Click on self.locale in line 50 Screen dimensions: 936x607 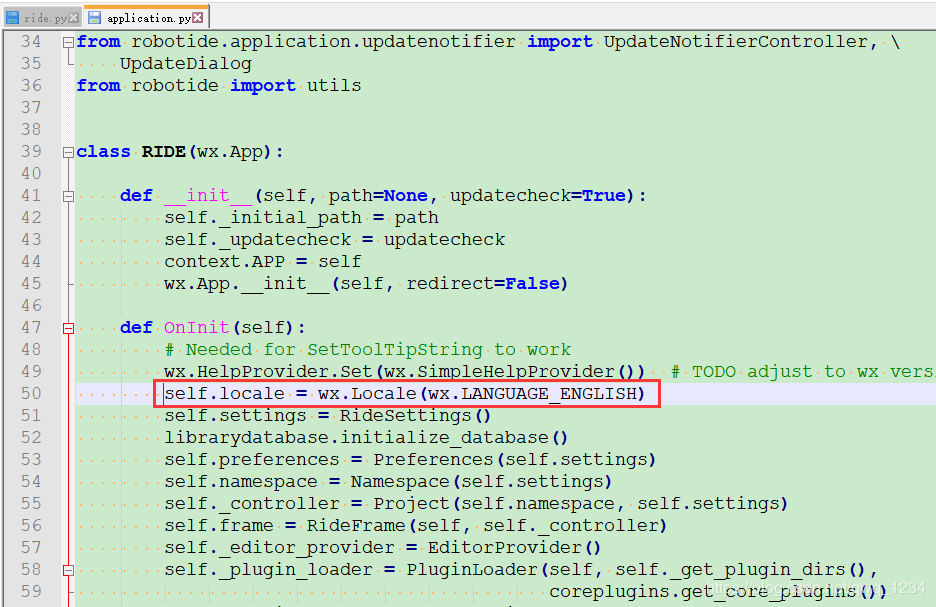224,393
